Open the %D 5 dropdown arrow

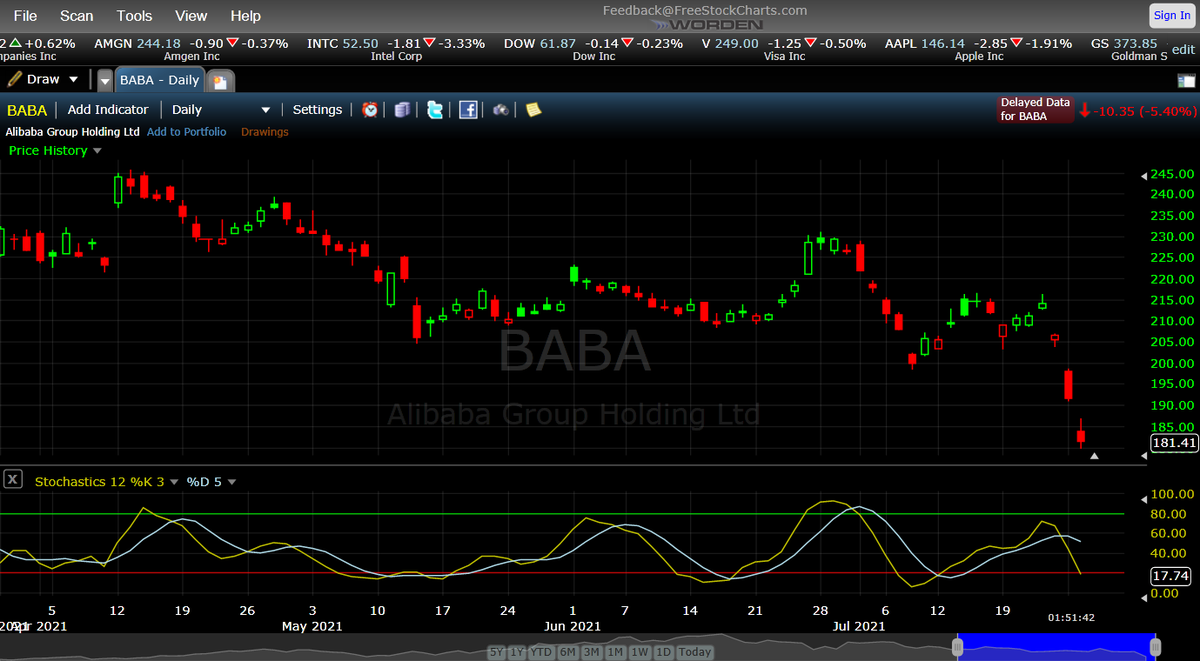click(x=232, y=482)
